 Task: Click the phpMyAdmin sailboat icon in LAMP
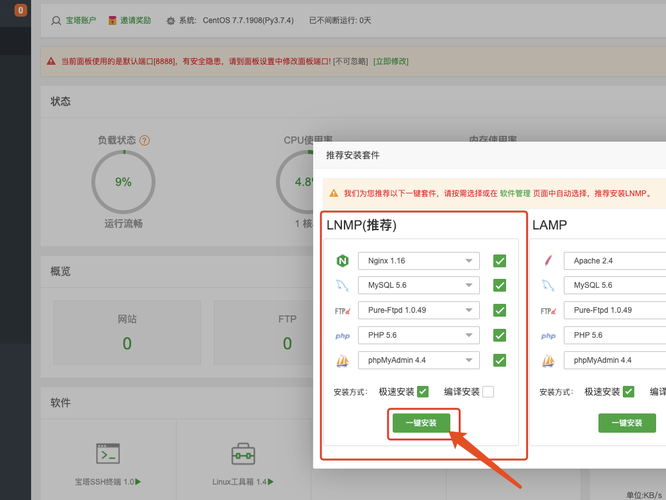point(548,361)
